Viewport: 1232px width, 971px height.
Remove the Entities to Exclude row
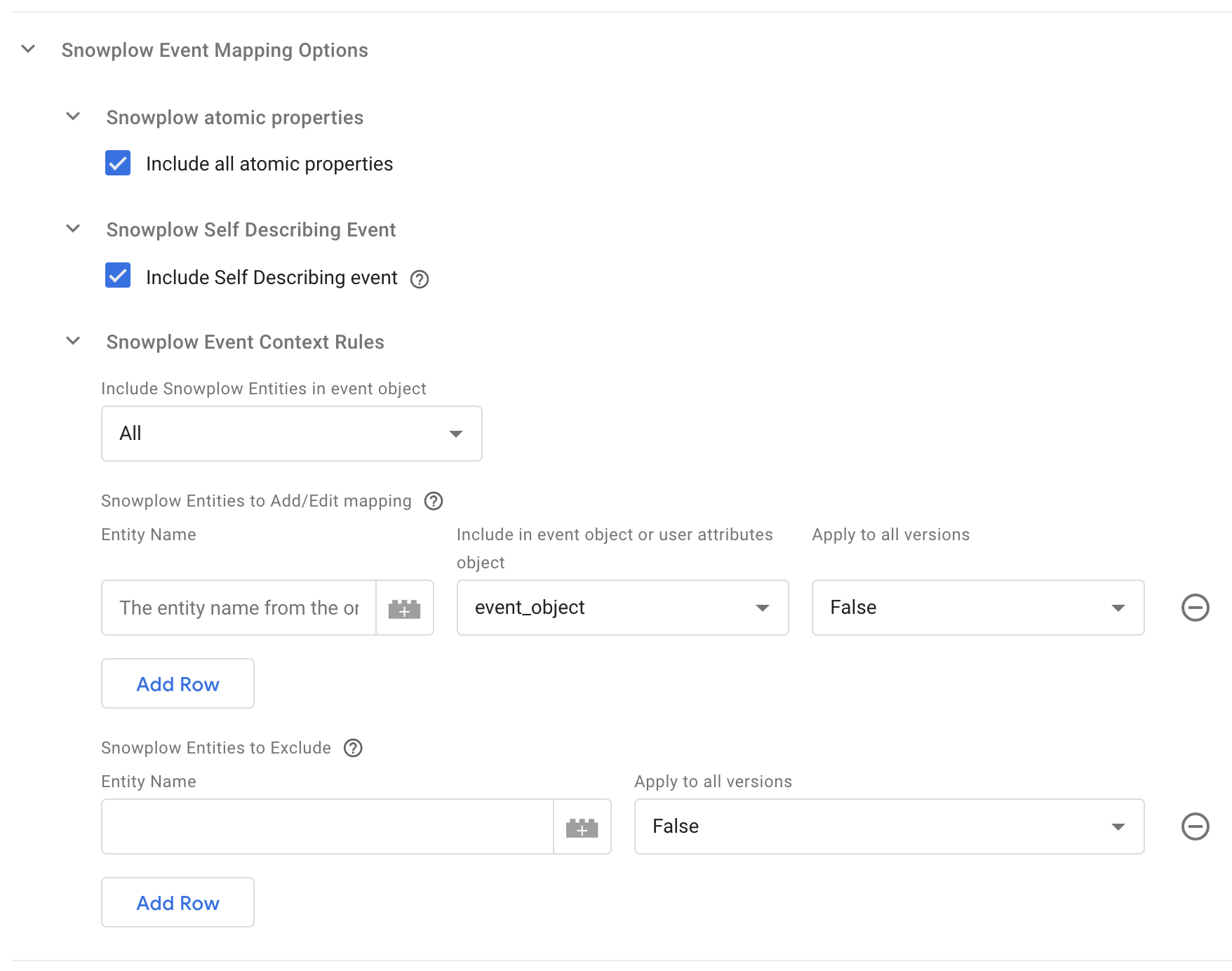[1195, 827]
